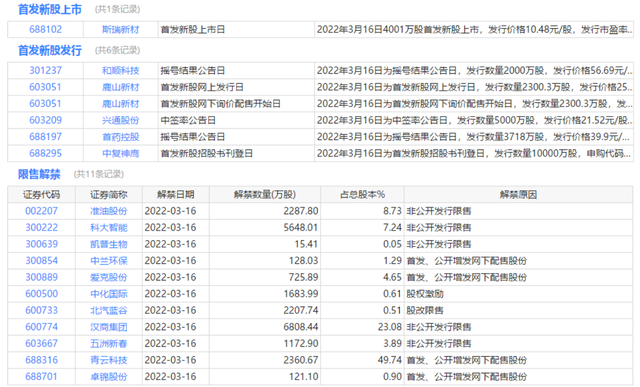Open 准油股份 stock link
640x387 pixels.
tap(109, 211)
